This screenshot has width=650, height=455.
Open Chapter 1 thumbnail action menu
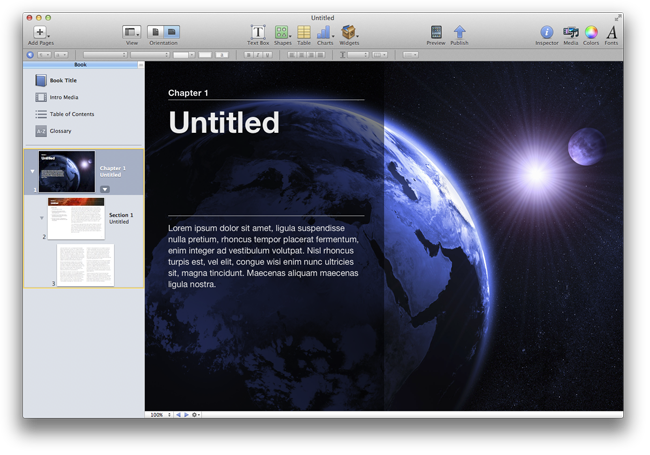point(105,189)
